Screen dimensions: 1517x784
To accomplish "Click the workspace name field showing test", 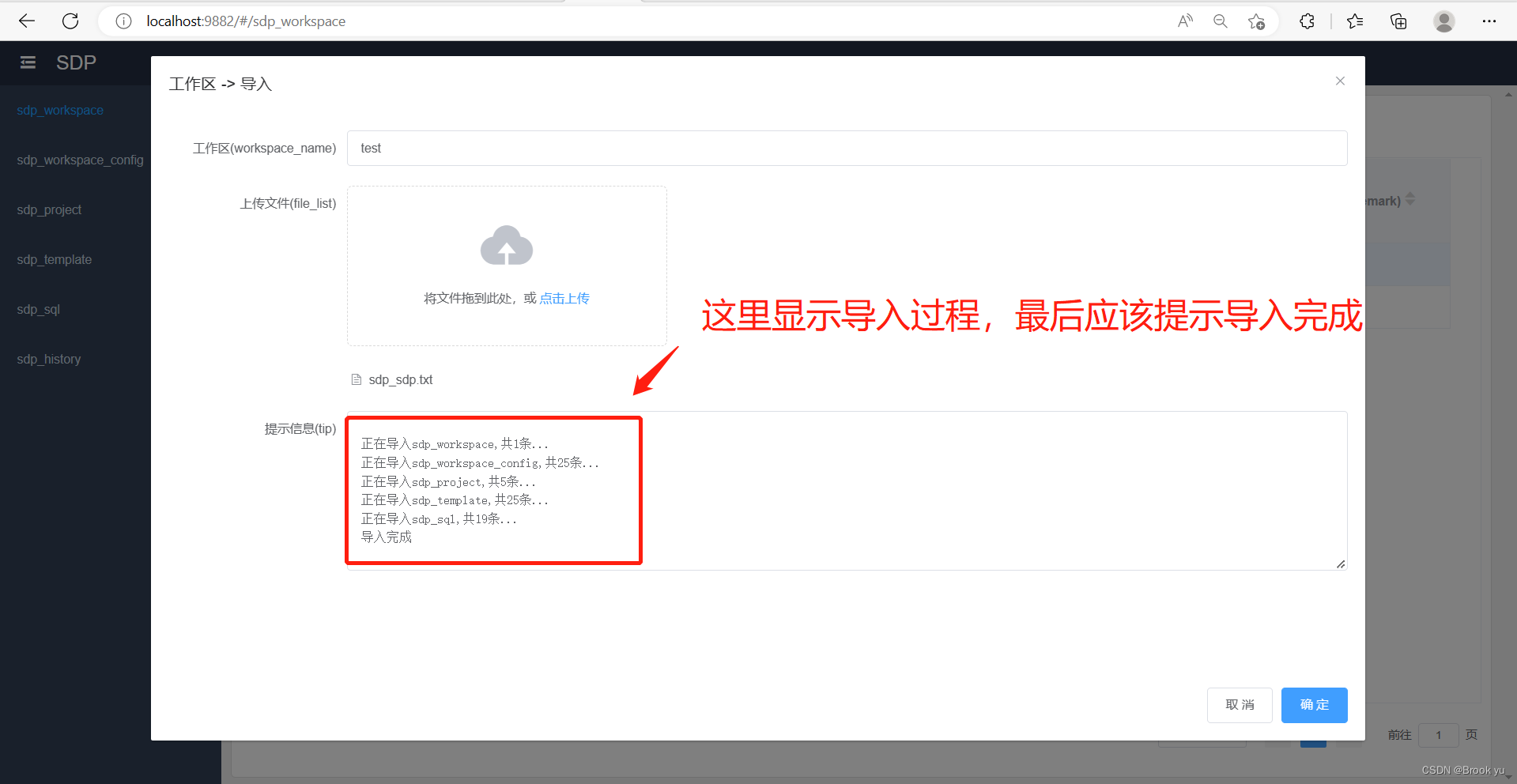I will click(846, 148).
